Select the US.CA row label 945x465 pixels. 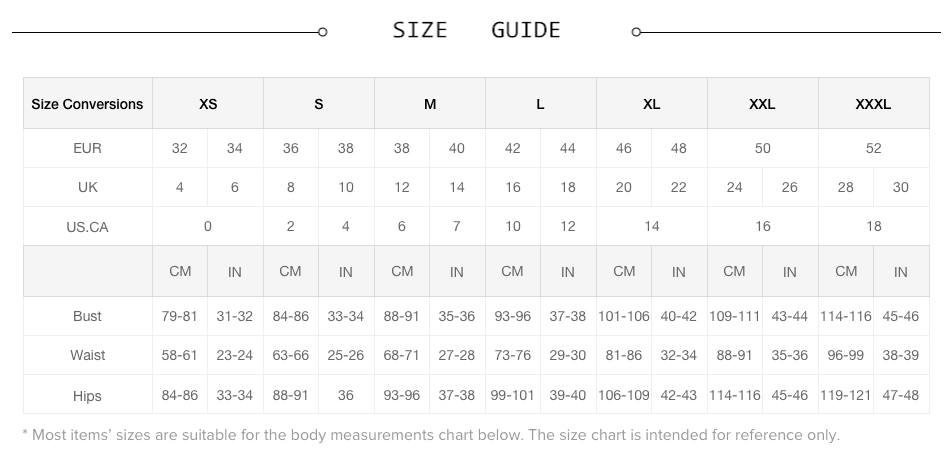[87, 227]
